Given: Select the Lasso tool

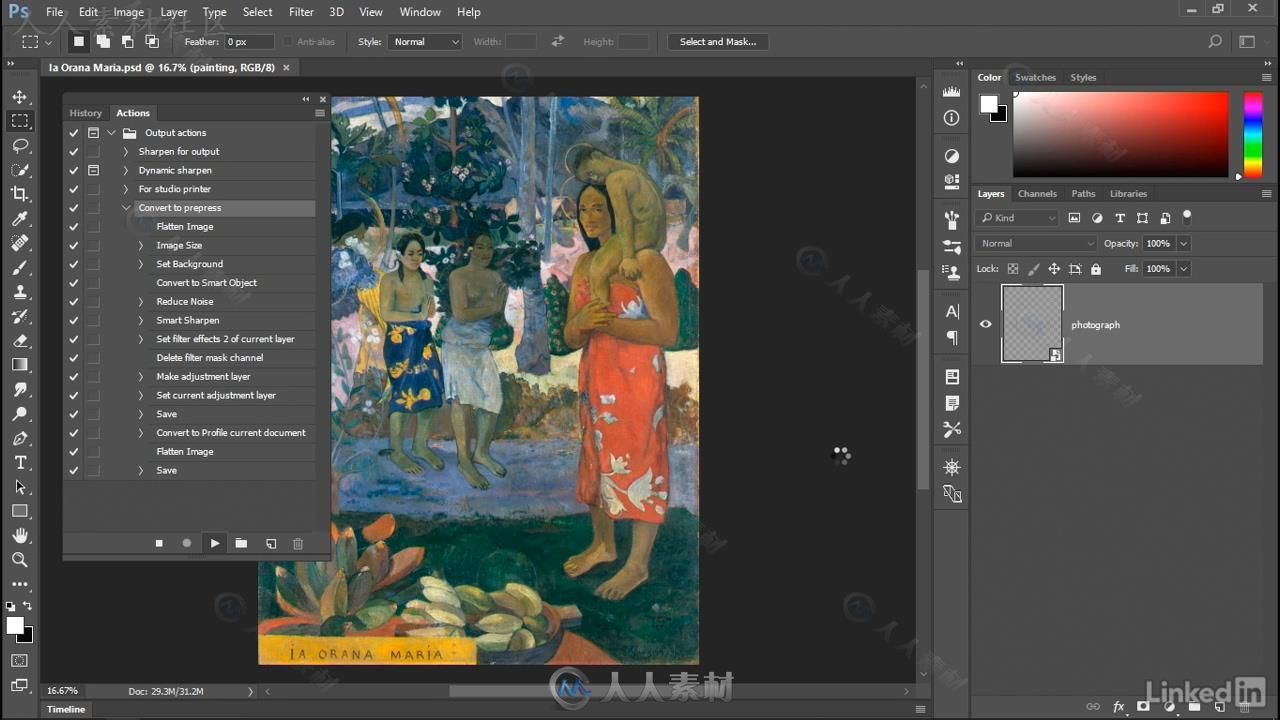Looking at the screenshot, I should tap(19, 146).
